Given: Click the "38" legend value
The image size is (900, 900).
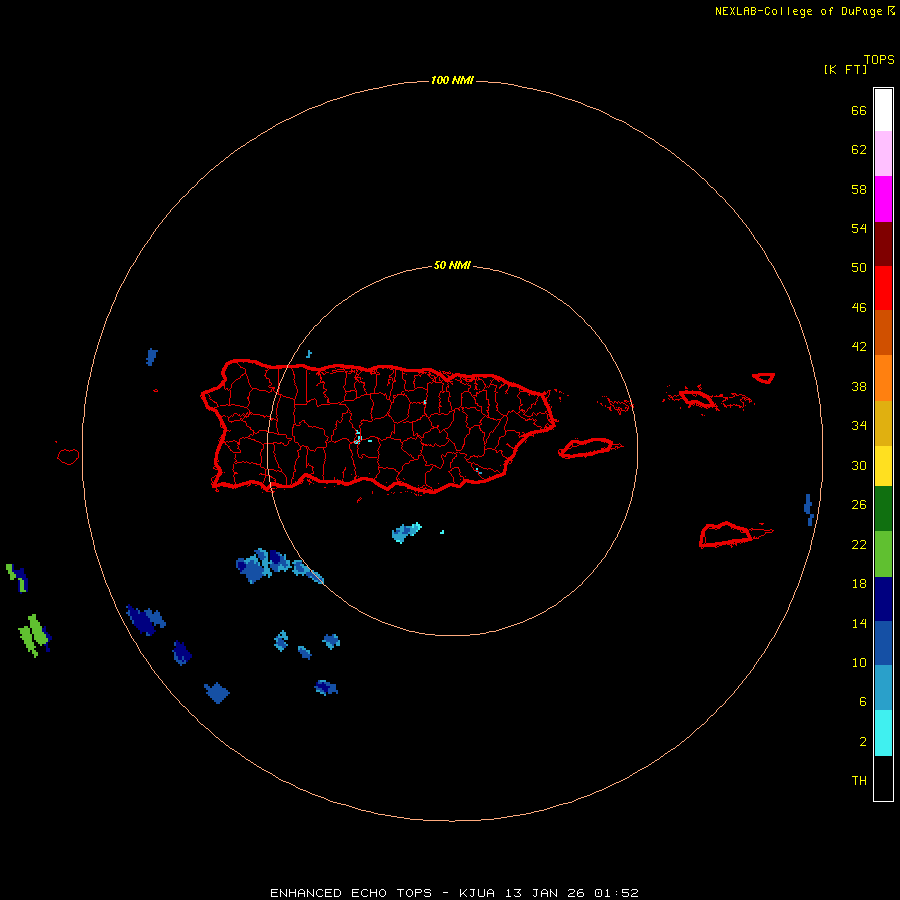Looking at the screenshot, I should (859, 386).
